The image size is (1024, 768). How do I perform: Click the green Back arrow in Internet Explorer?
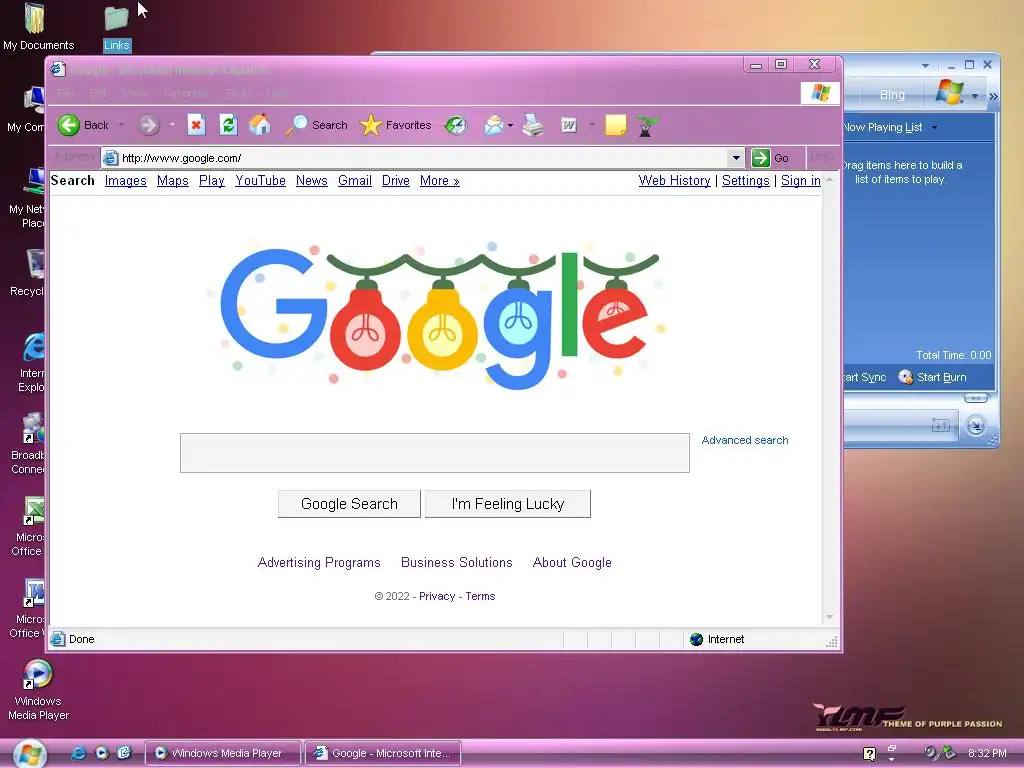[69, 125]
